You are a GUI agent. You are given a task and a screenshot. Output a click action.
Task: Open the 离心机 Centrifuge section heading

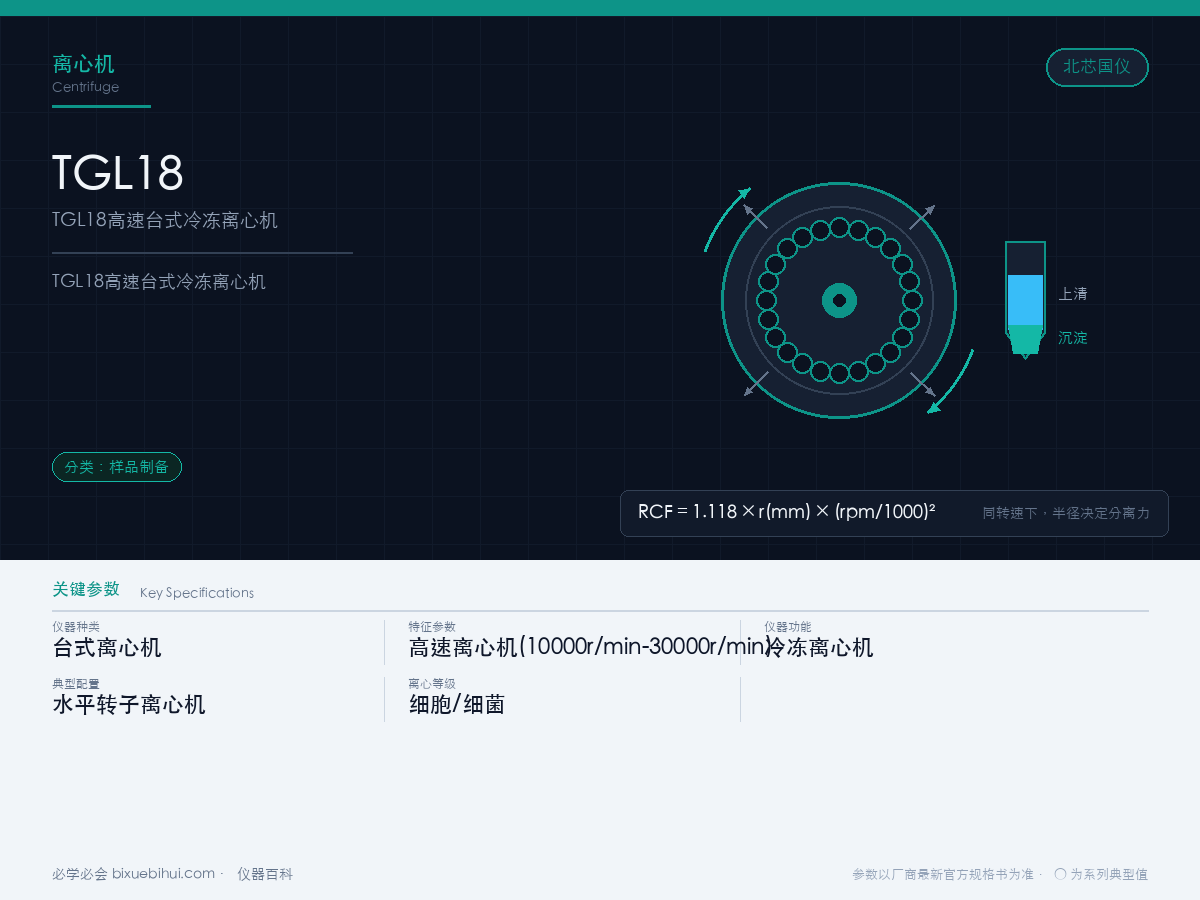(x=85, y=74)
